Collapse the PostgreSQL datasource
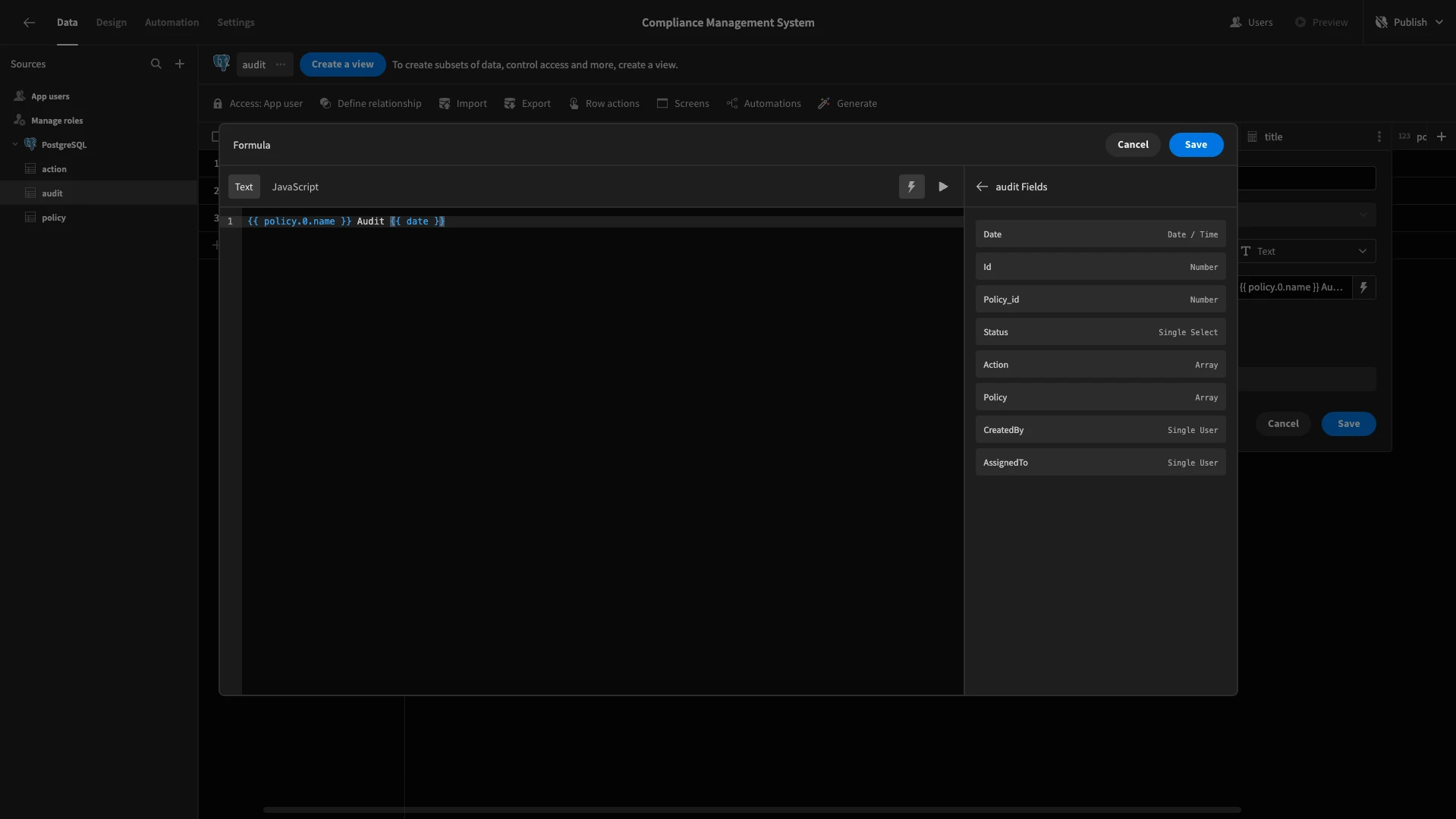The height and width of the screenshot is (819, 1456). pyautogui.click(x=15, y=145)
